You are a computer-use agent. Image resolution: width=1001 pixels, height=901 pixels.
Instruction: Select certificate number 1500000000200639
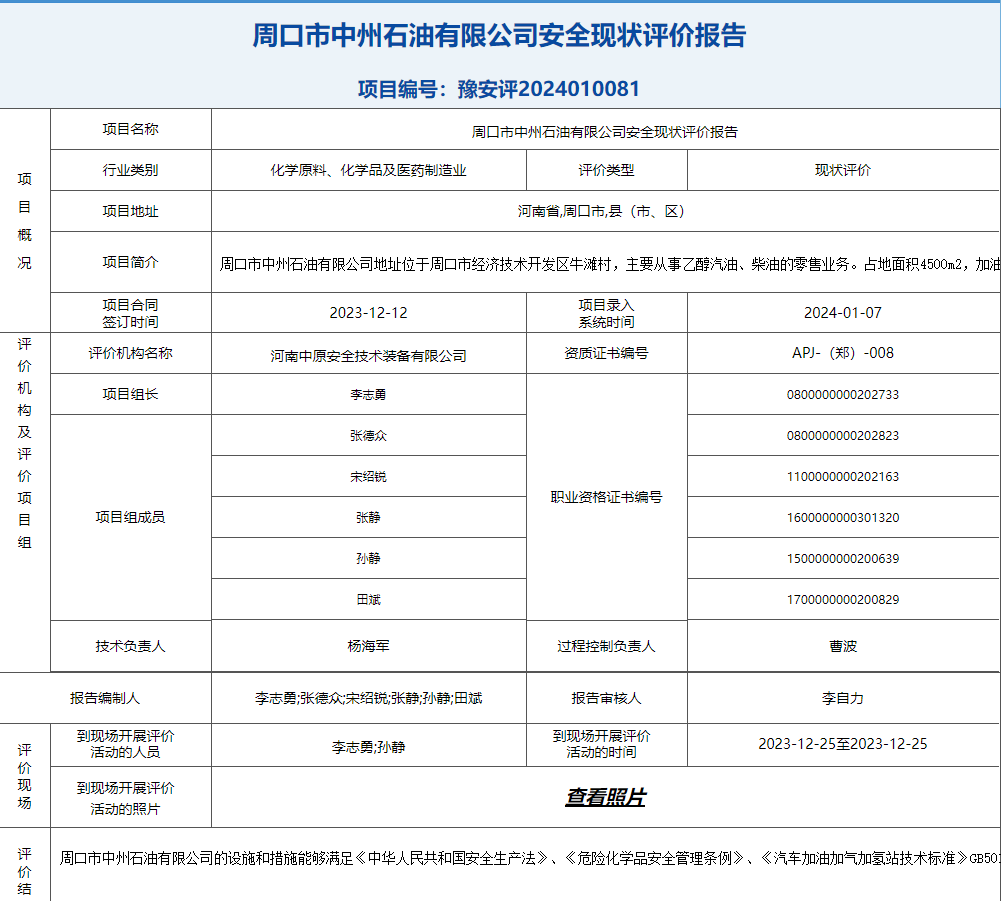pos(843,559)
